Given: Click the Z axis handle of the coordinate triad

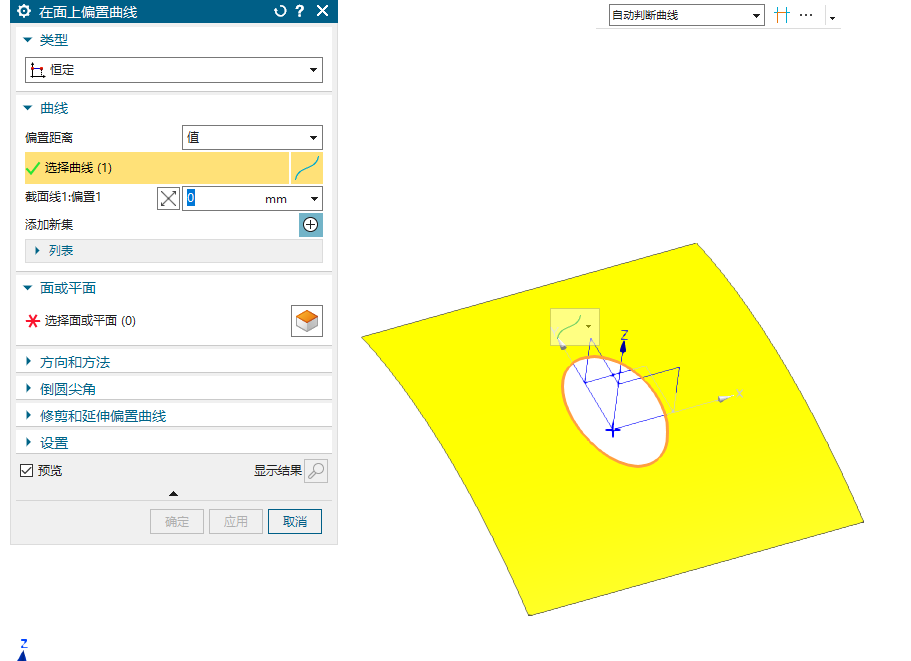Looking at the screenshot, I should pyautogui.click(x=623, y=345).
